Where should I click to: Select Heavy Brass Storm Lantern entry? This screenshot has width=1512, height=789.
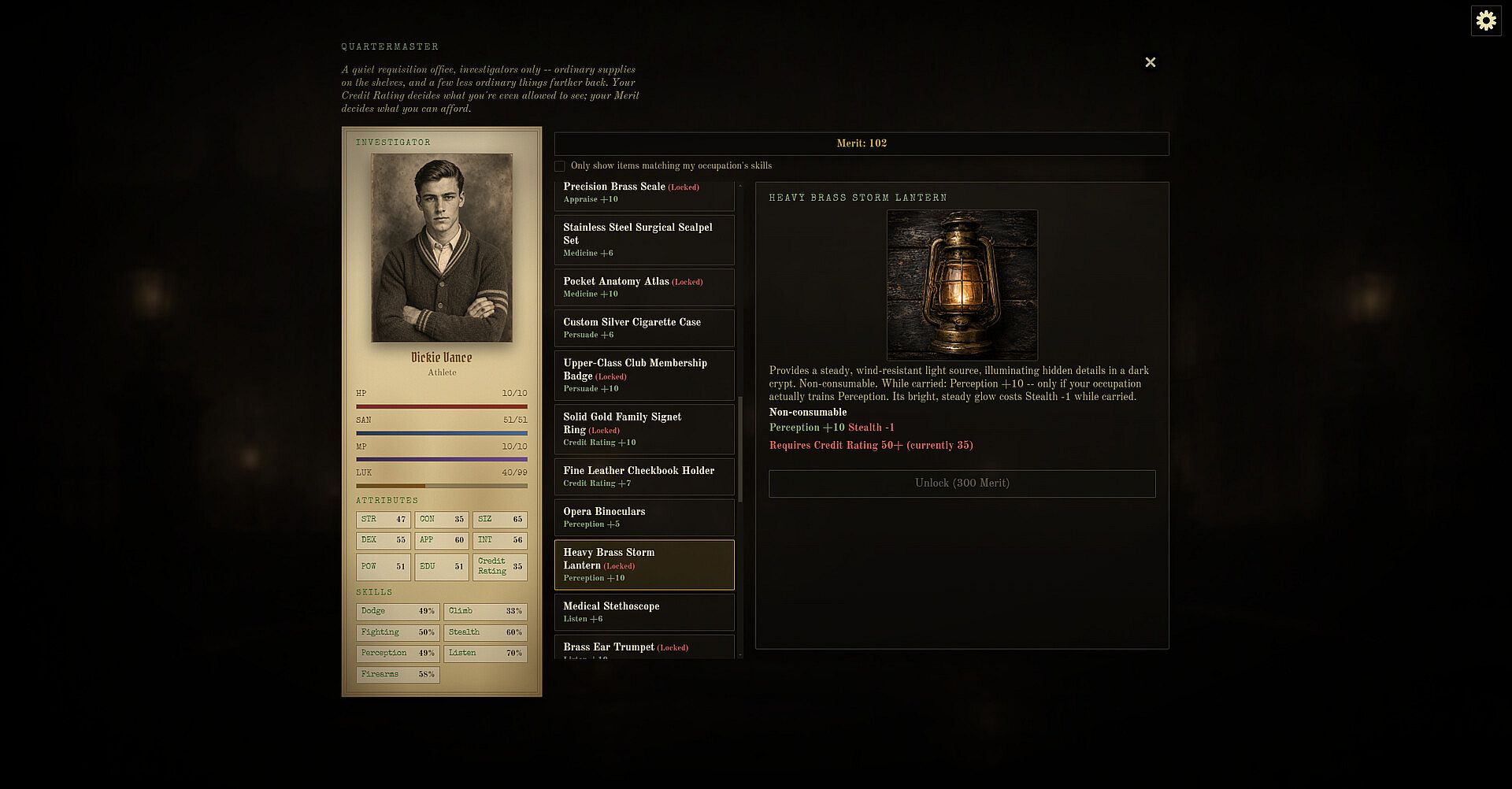tap(644, 565)
